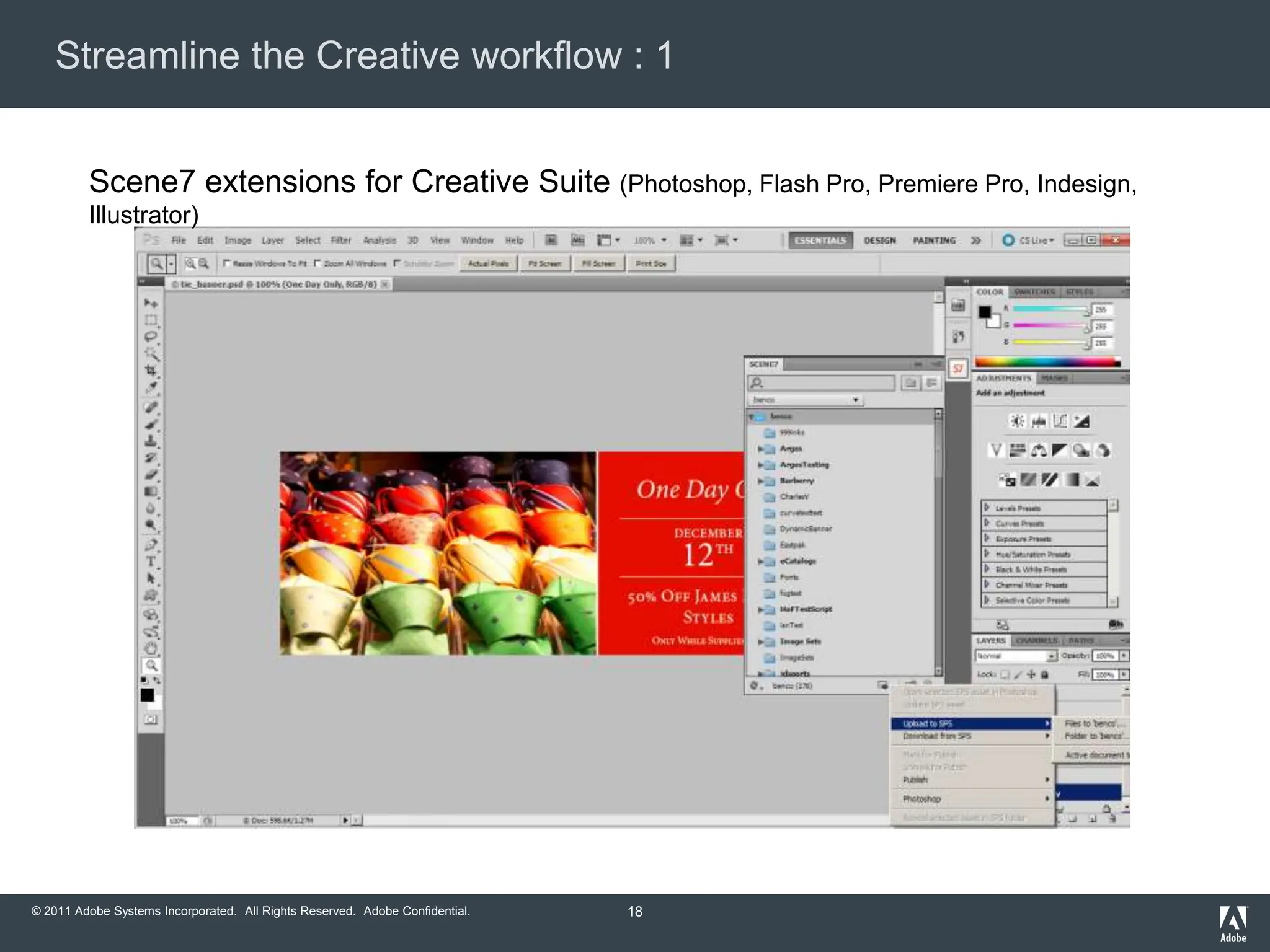Viewport: 1270px width, 952px height.
Task: Choose Publish in context menu
Action: coord(972,780)
